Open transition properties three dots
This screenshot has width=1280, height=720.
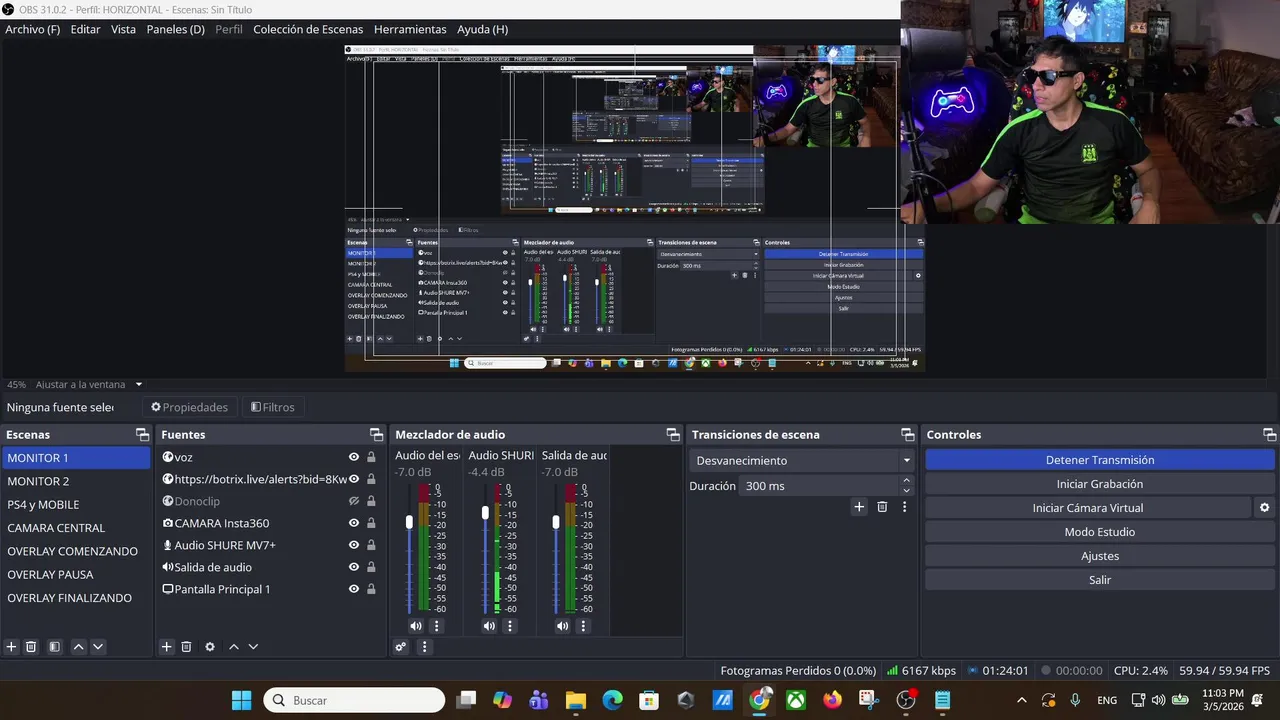pos(905,507)
